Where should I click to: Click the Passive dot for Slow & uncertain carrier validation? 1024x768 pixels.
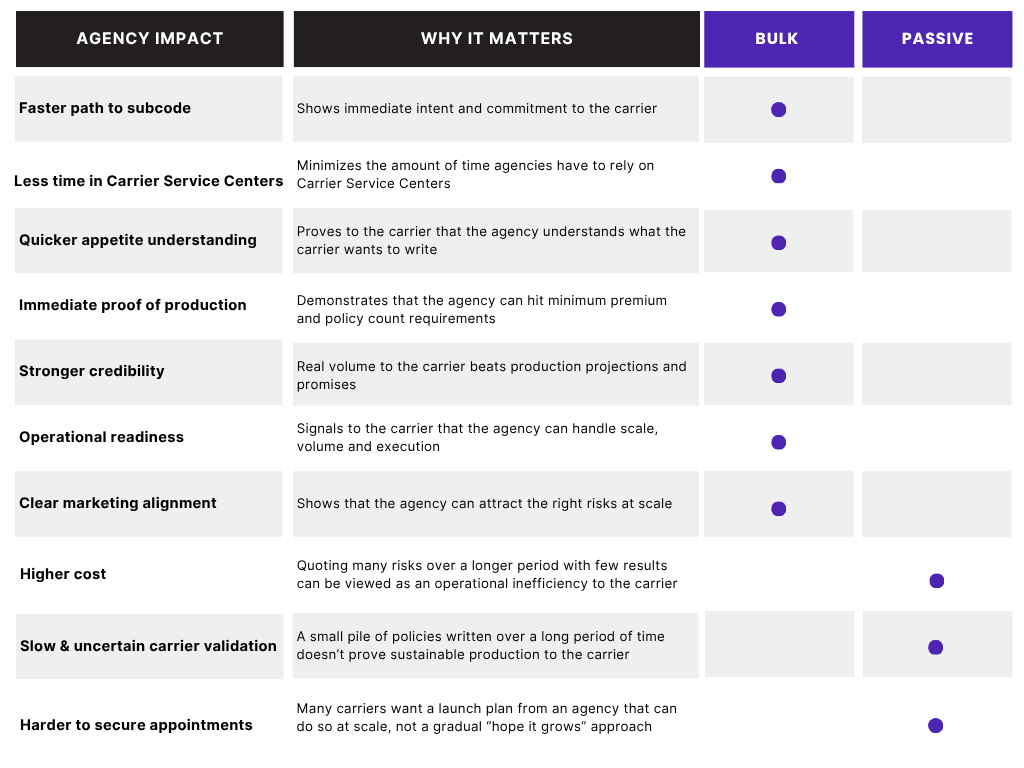[935, 647]
